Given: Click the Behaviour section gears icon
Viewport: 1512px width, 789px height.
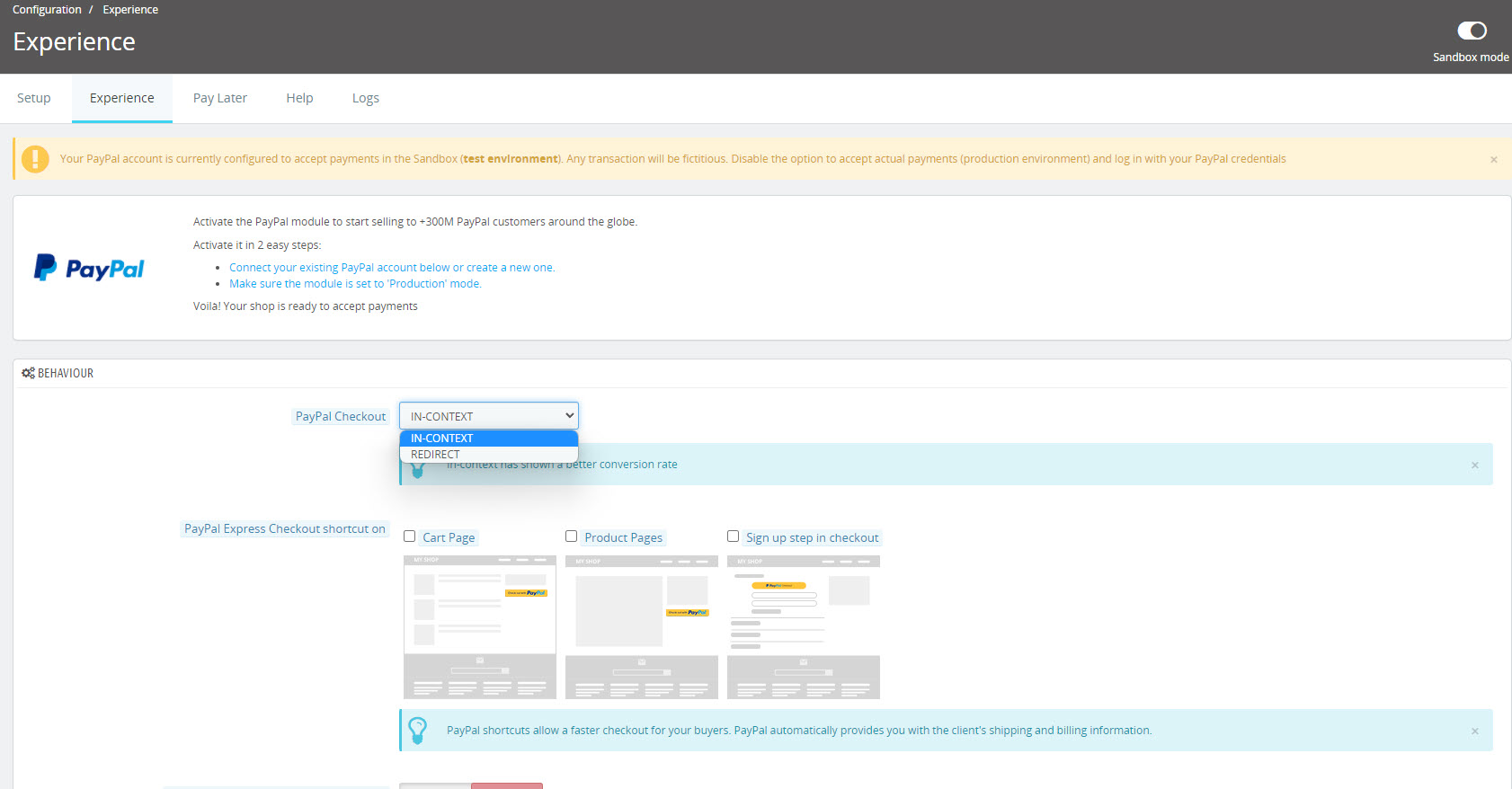Looking at the screenshot, I should click(28, 373).
